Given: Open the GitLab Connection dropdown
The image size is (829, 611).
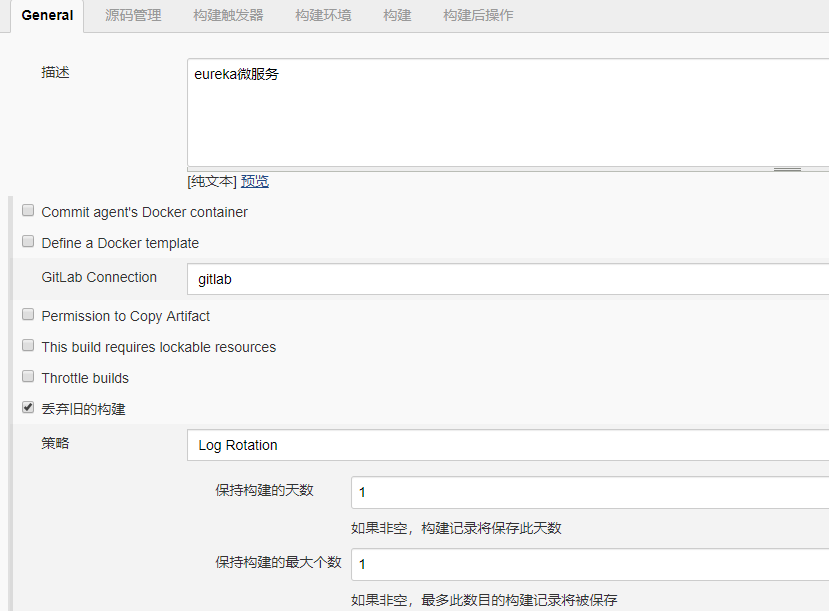Looking at the screenshot, I should pos(508,279).
